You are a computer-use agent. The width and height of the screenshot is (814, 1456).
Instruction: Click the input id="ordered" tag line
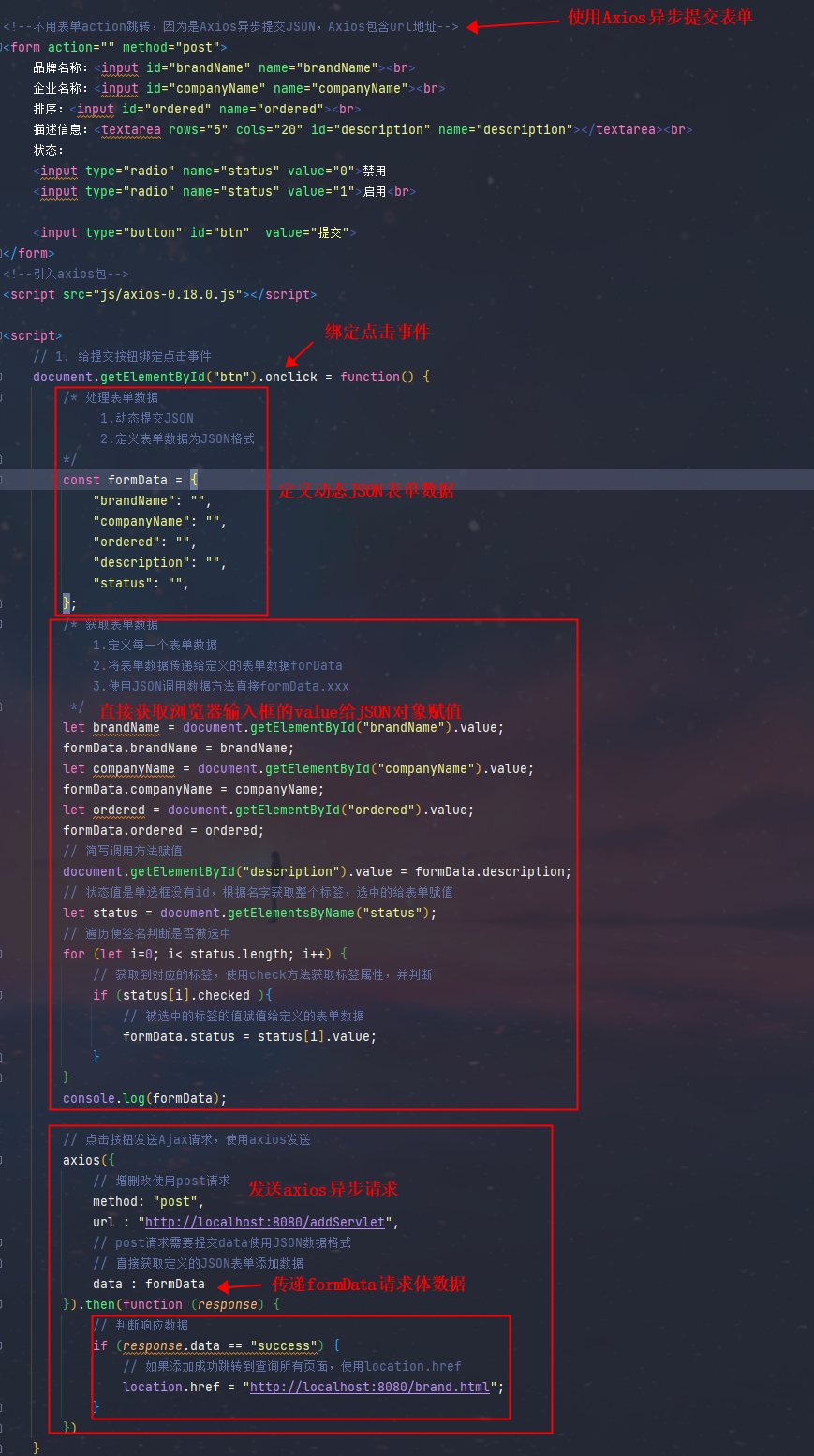(x=197, y=109)
